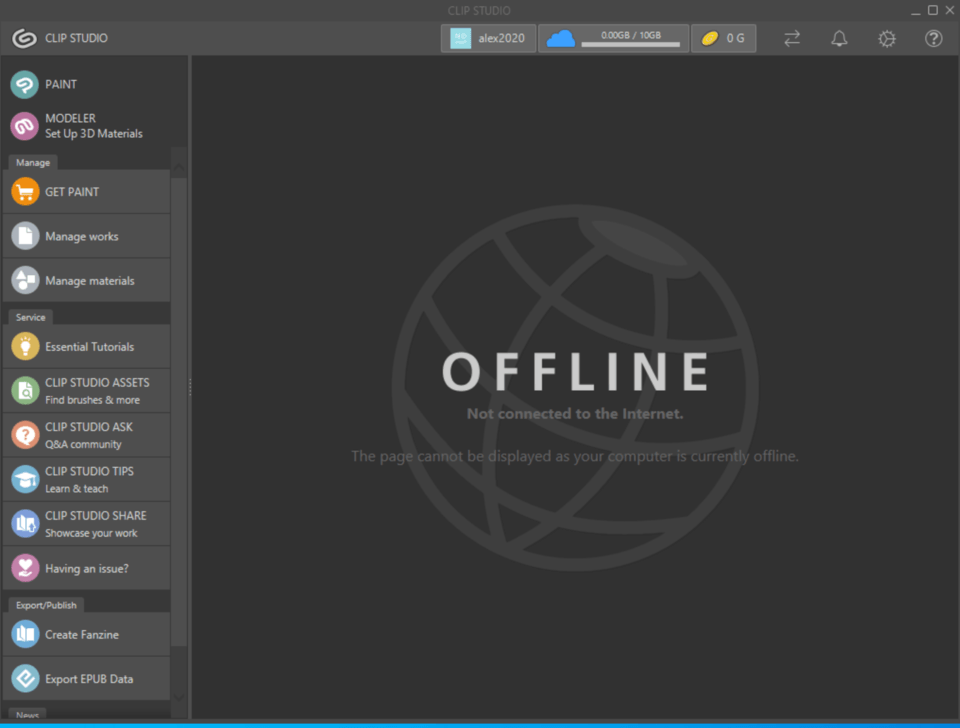Open CLIP STUDIO ASK Q&A community
Viewport: 960px width, 728px height.
coord(88,435)
